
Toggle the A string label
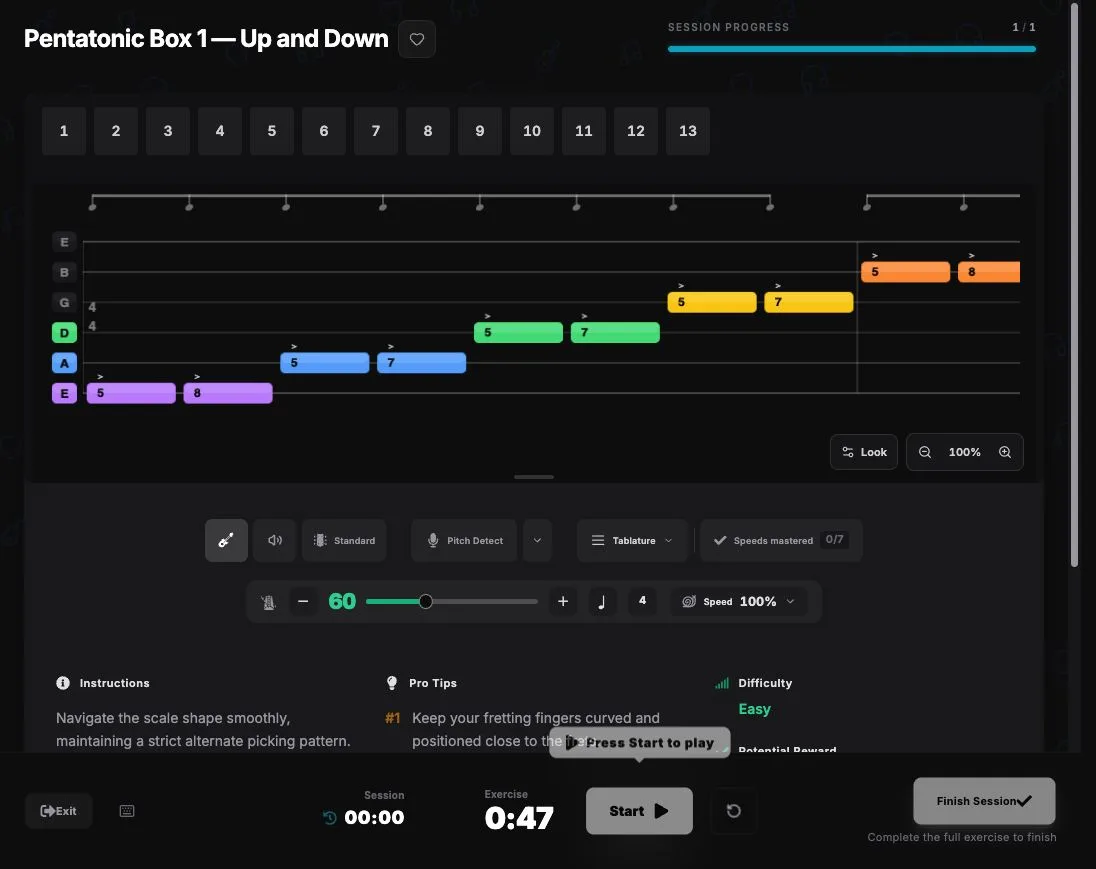tap(64, 363)
